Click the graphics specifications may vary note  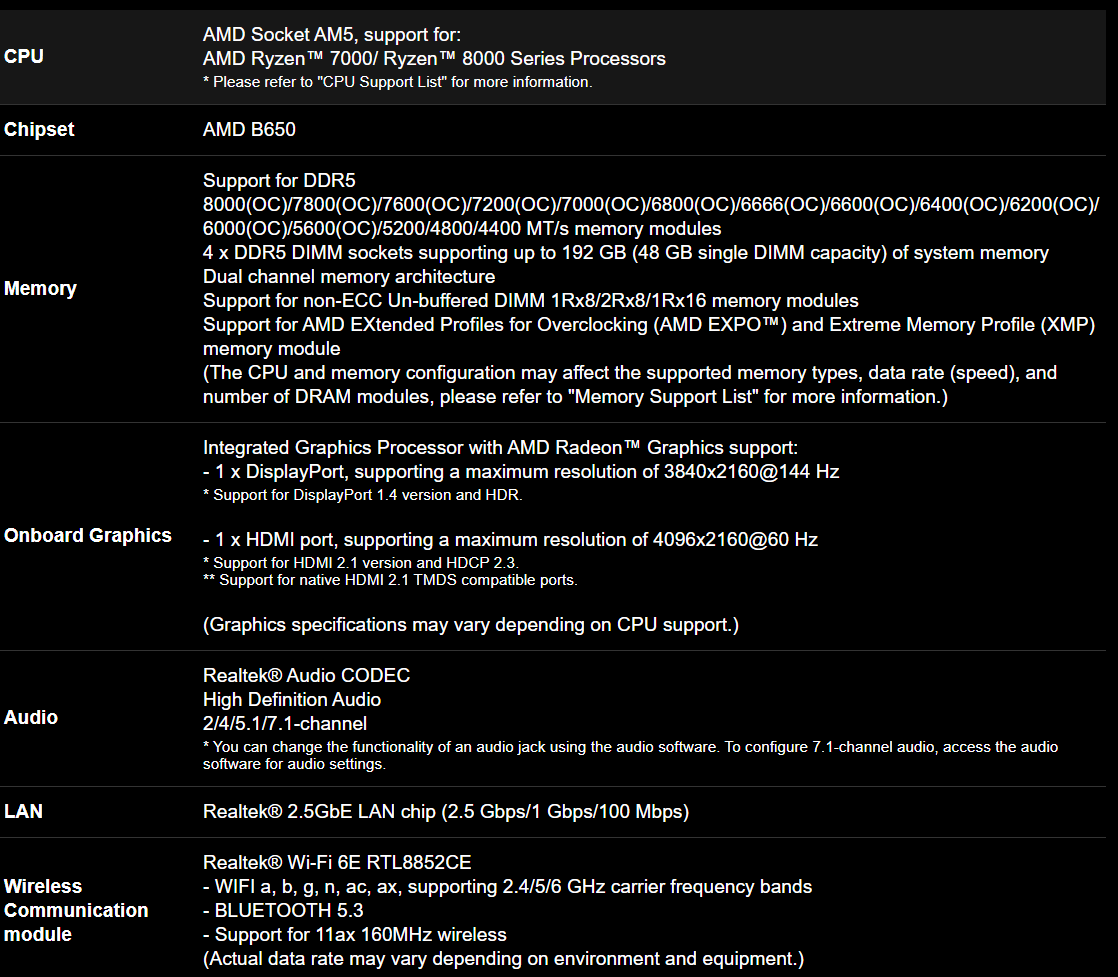coord(471,625)
